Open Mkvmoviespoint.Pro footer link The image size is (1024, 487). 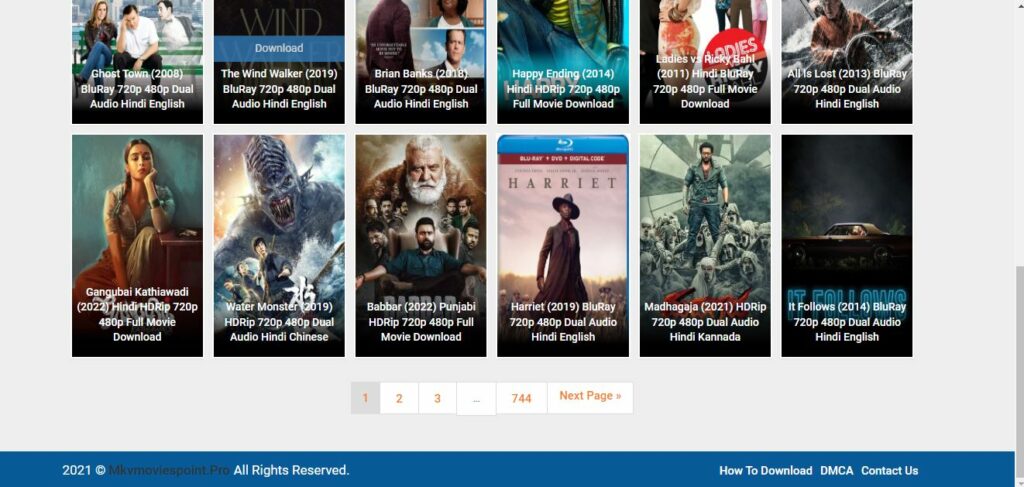pos(169,470)
